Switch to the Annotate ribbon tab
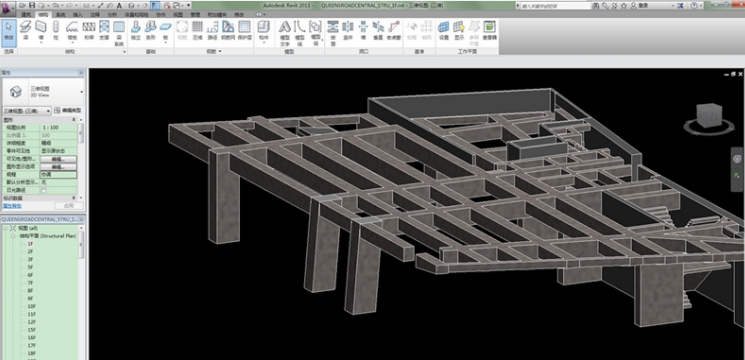 point(95,15)
